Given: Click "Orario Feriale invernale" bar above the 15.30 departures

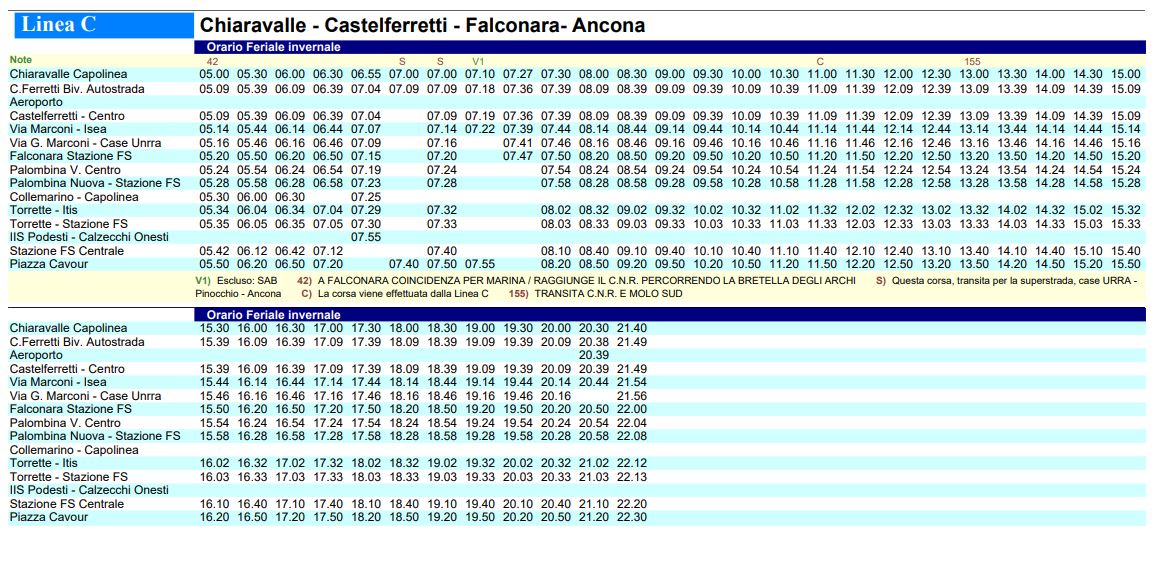Looking at the screenshot, I should click(x=670, y=315).
